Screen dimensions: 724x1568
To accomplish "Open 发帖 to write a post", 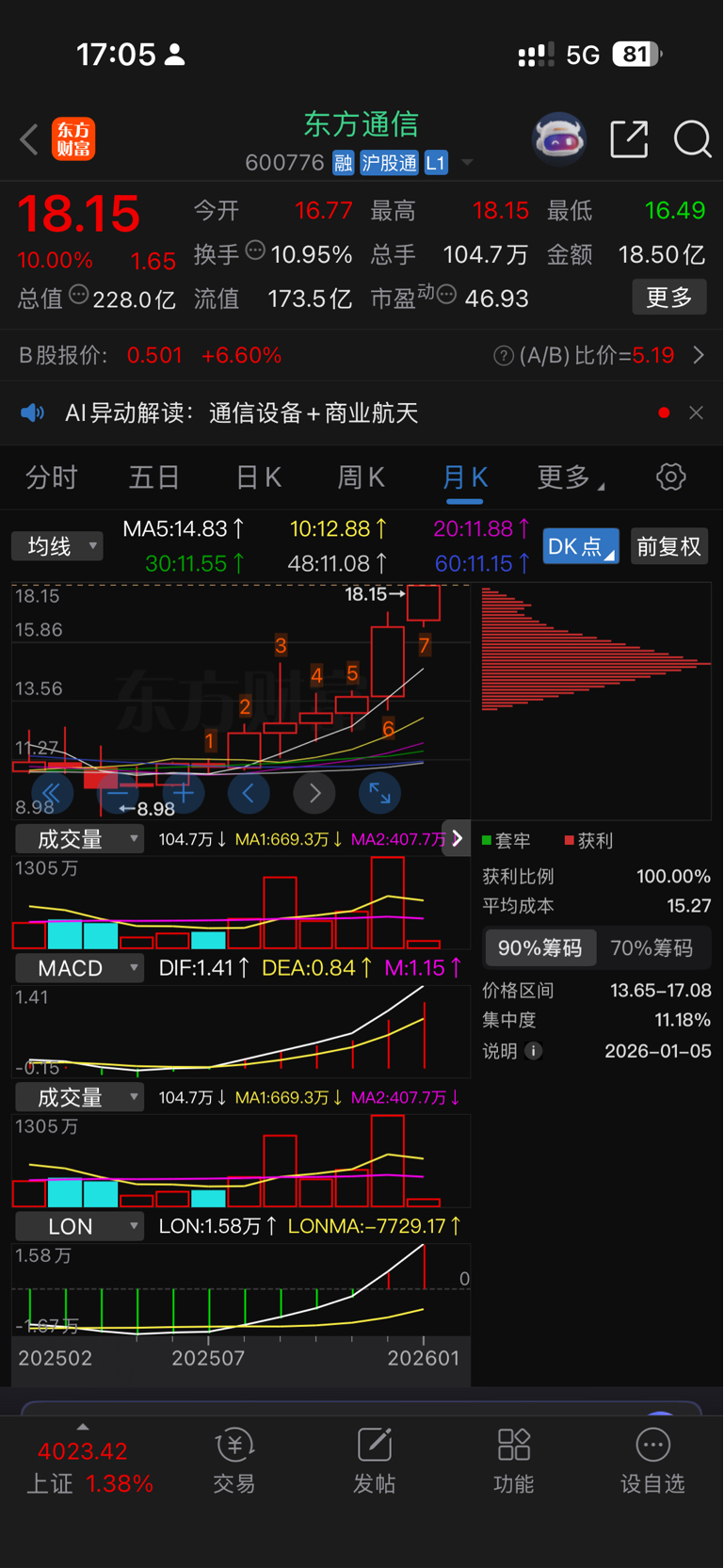I will [x=374, y=1462].
